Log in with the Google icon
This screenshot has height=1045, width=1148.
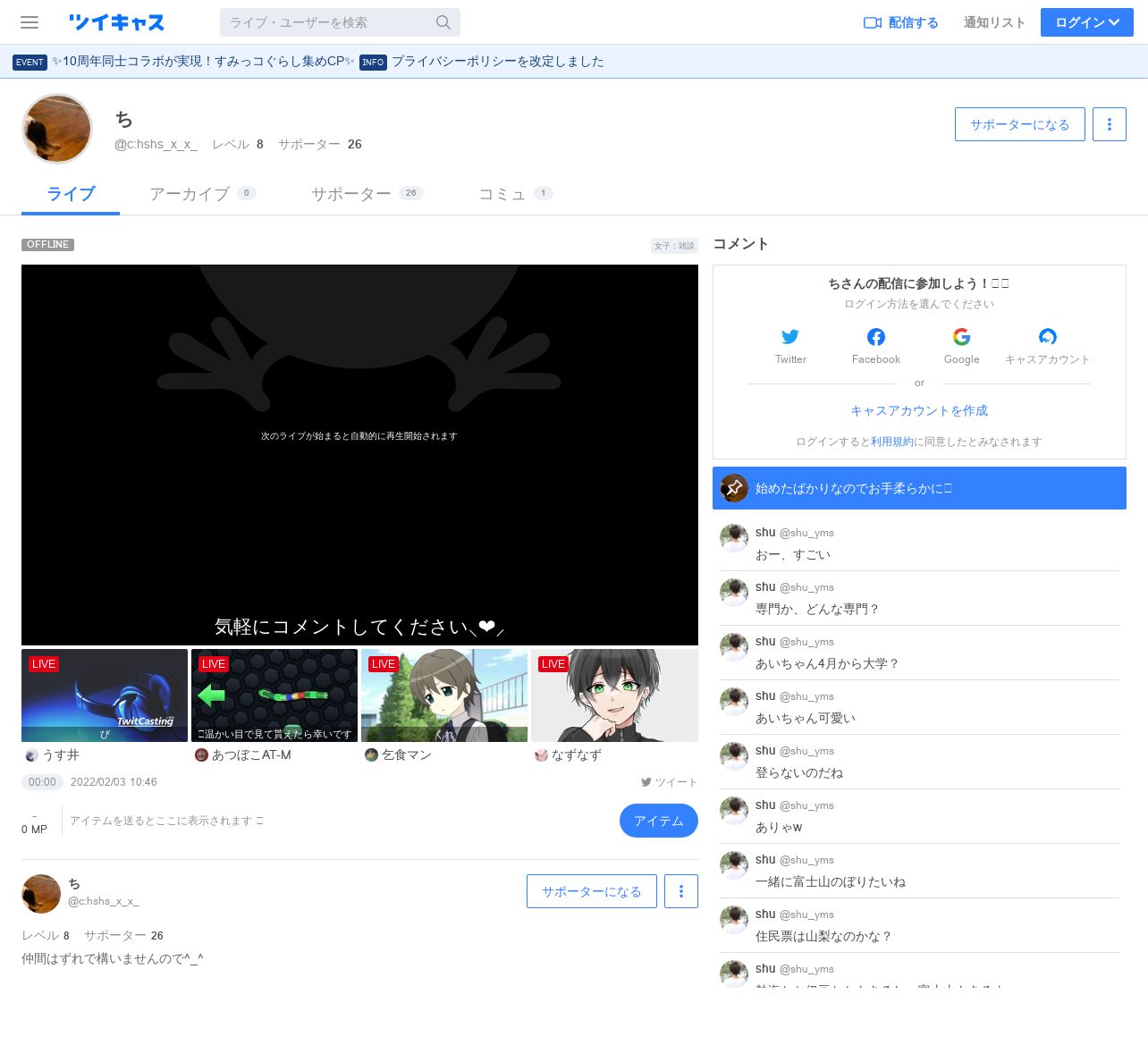[x=962, y=337]
